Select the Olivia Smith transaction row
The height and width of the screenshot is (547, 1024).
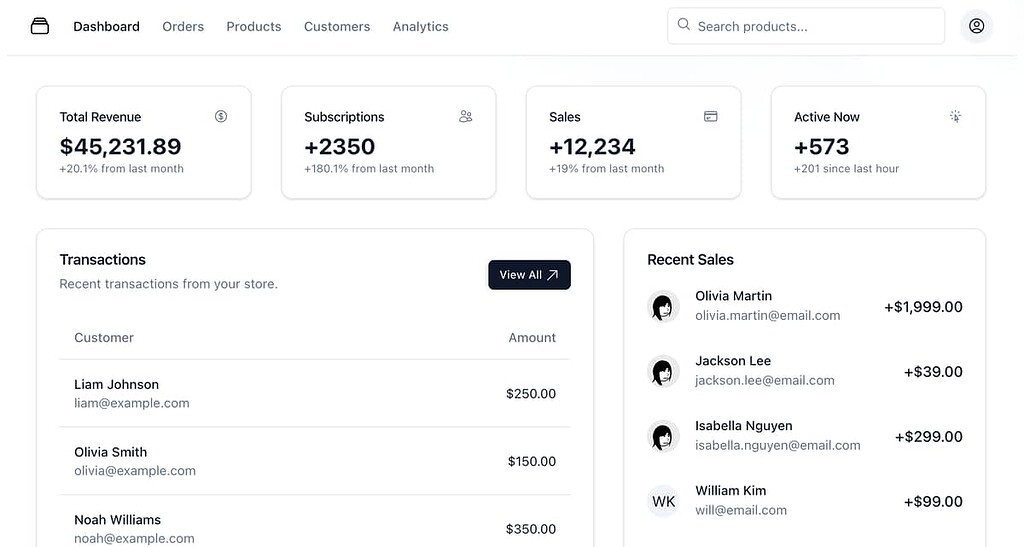(315, 461)
